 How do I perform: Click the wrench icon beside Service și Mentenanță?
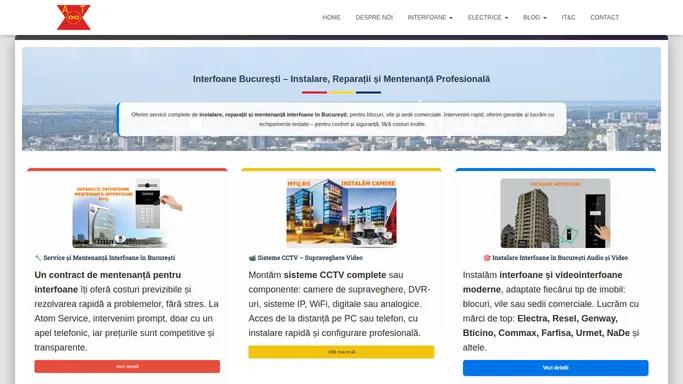tap(38, 258)
